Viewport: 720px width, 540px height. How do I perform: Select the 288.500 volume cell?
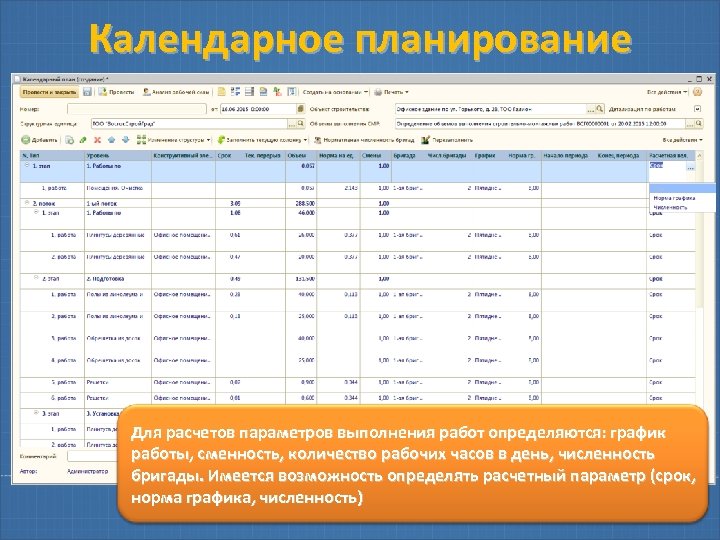click(x=301, y=203)
